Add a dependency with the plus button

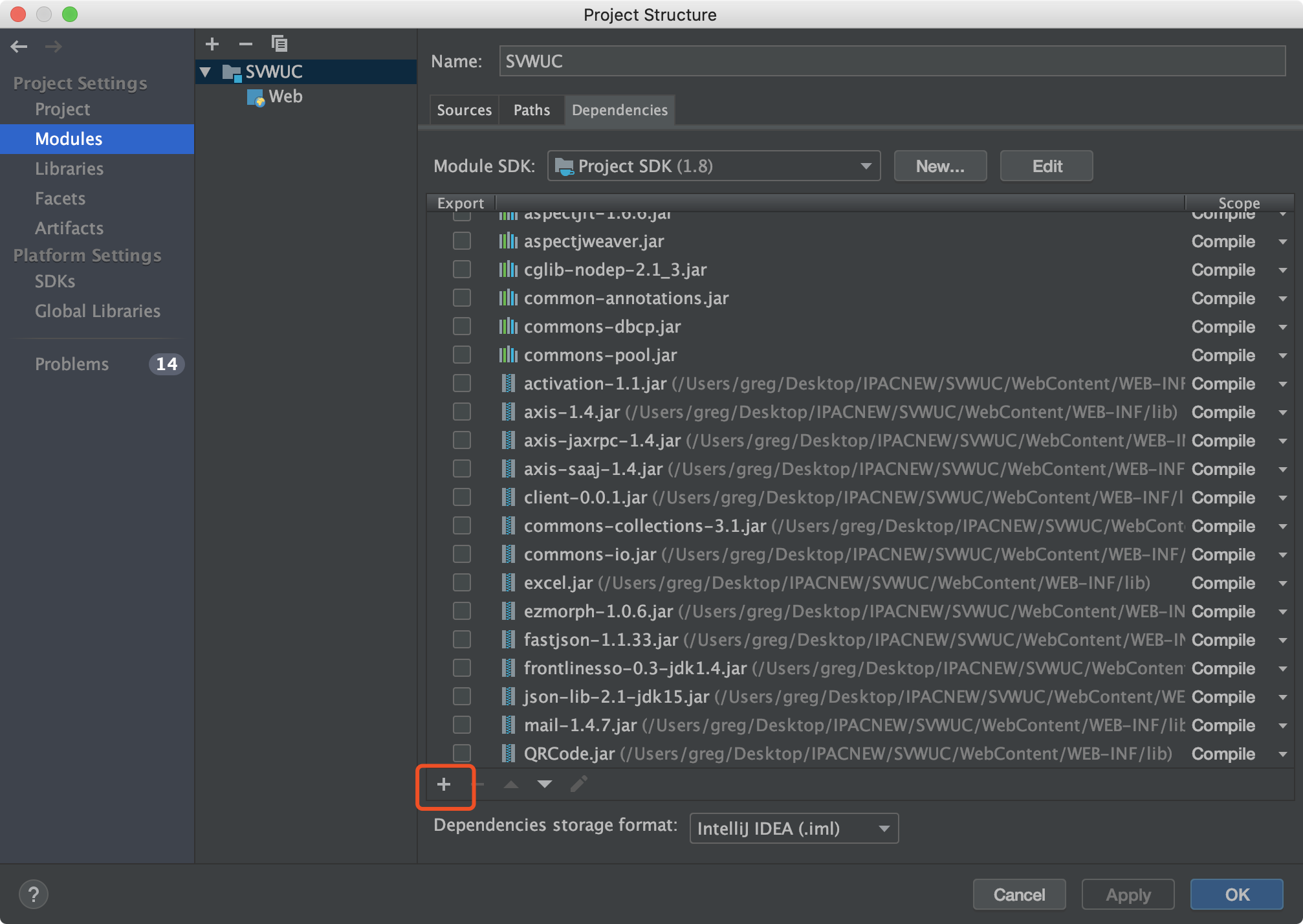[444, 785]
